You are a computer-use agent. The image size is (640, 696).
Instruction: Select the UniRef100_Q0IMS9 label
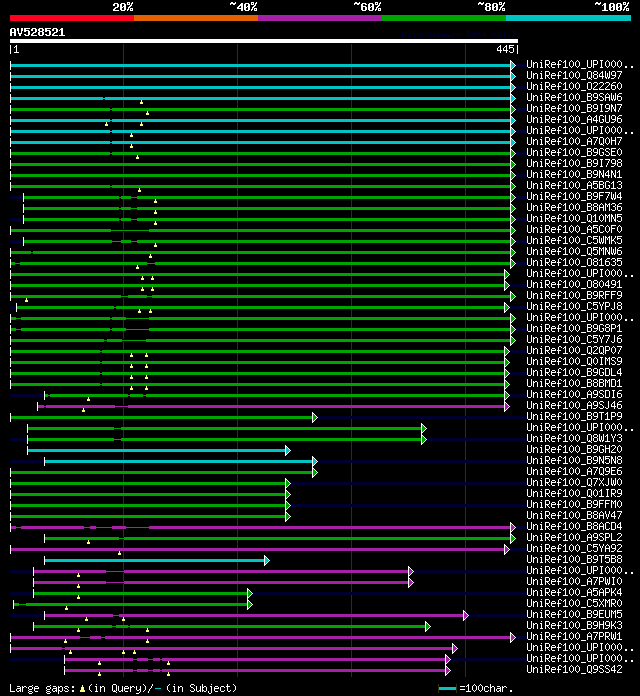point(574,361)
